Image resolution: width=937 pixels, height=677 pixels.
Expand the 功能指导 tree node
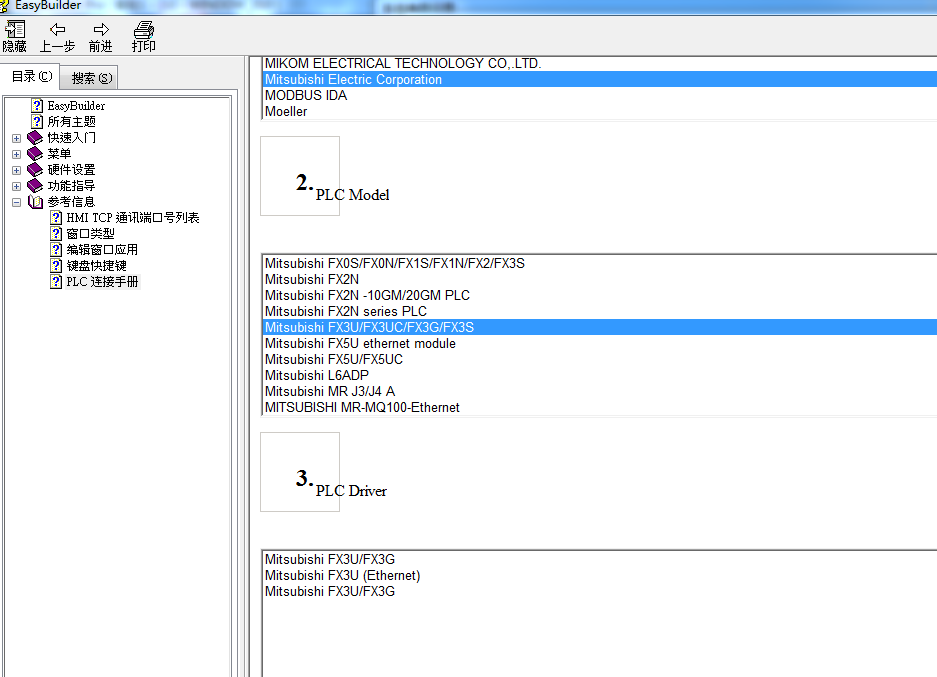[x=16, y=186]
